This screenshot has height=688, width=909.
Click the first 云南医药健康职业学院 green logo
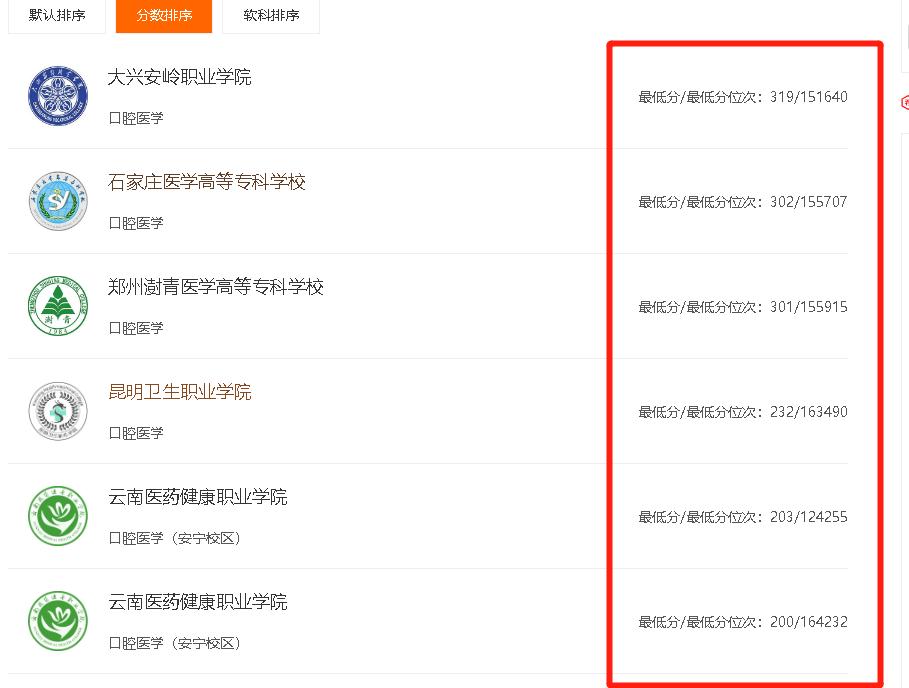[x=57, y=516]
